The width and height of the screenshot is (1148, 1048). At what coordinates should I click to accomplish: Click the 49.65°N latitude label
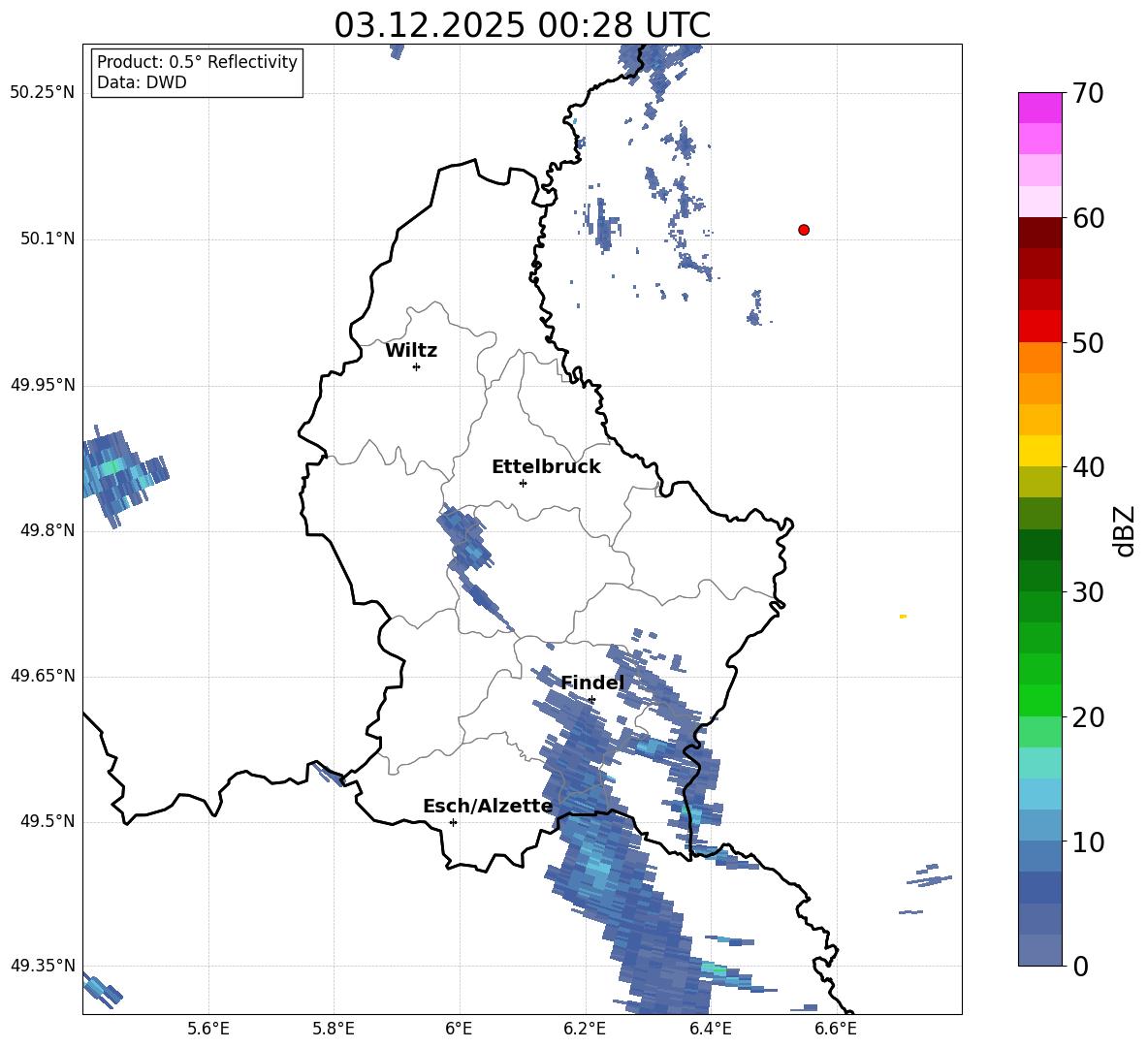pos(43,676)
